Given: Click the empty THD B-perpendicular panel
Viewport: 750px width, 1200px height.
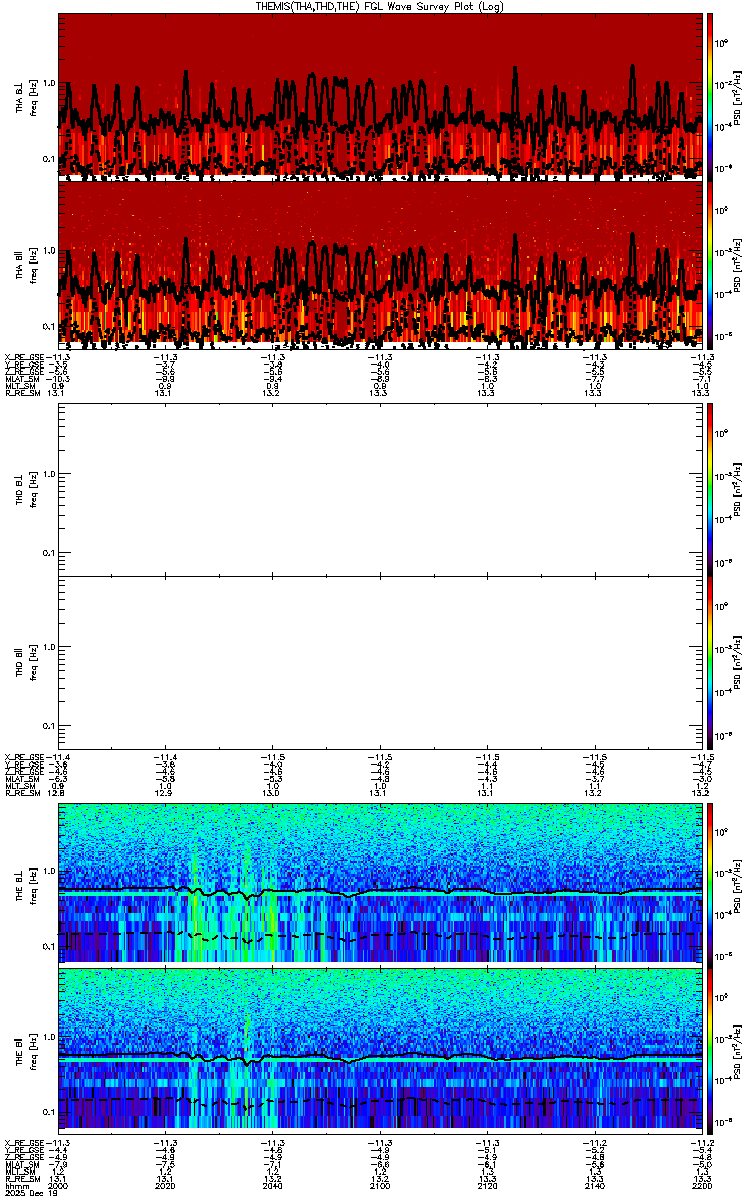Looking at the screenshot, I should [x=381, y=489].
